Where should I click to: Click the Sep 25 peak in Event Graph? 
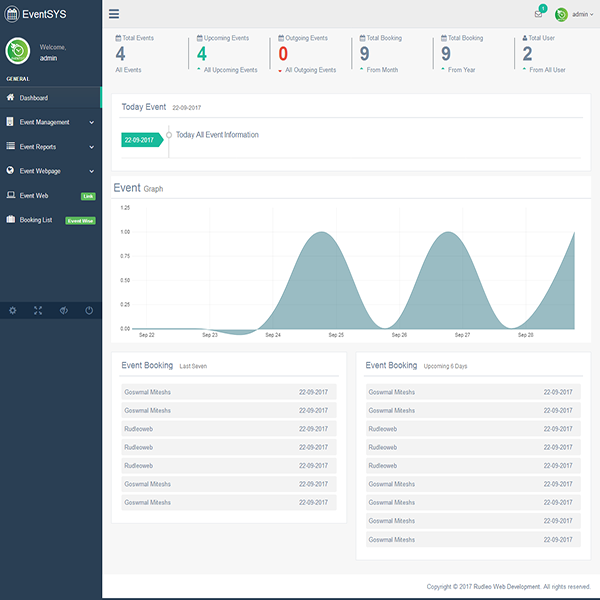tap(322, 232)
